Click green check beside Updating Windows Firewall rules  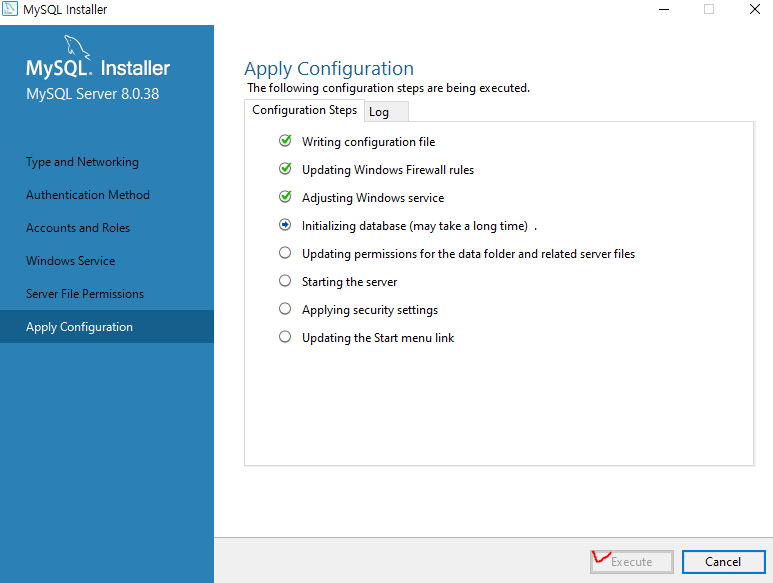coord(285,169)
